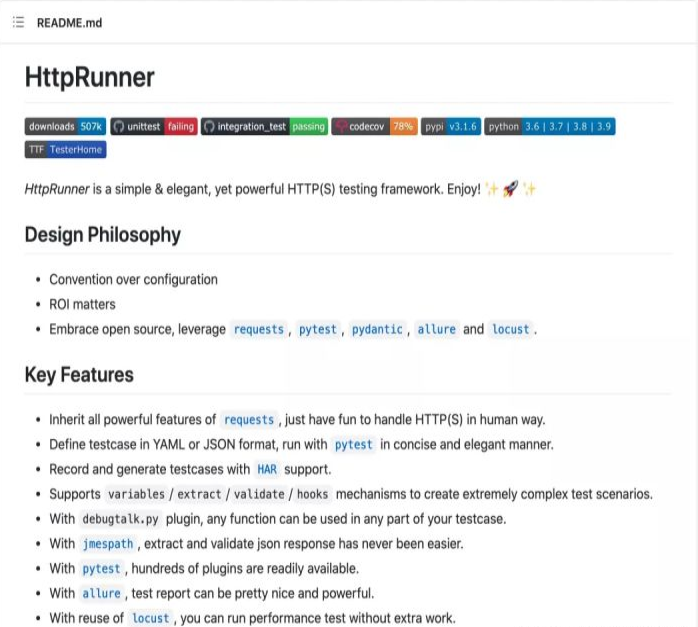Click the Design Philosophy heading

[x=103, y=235]
